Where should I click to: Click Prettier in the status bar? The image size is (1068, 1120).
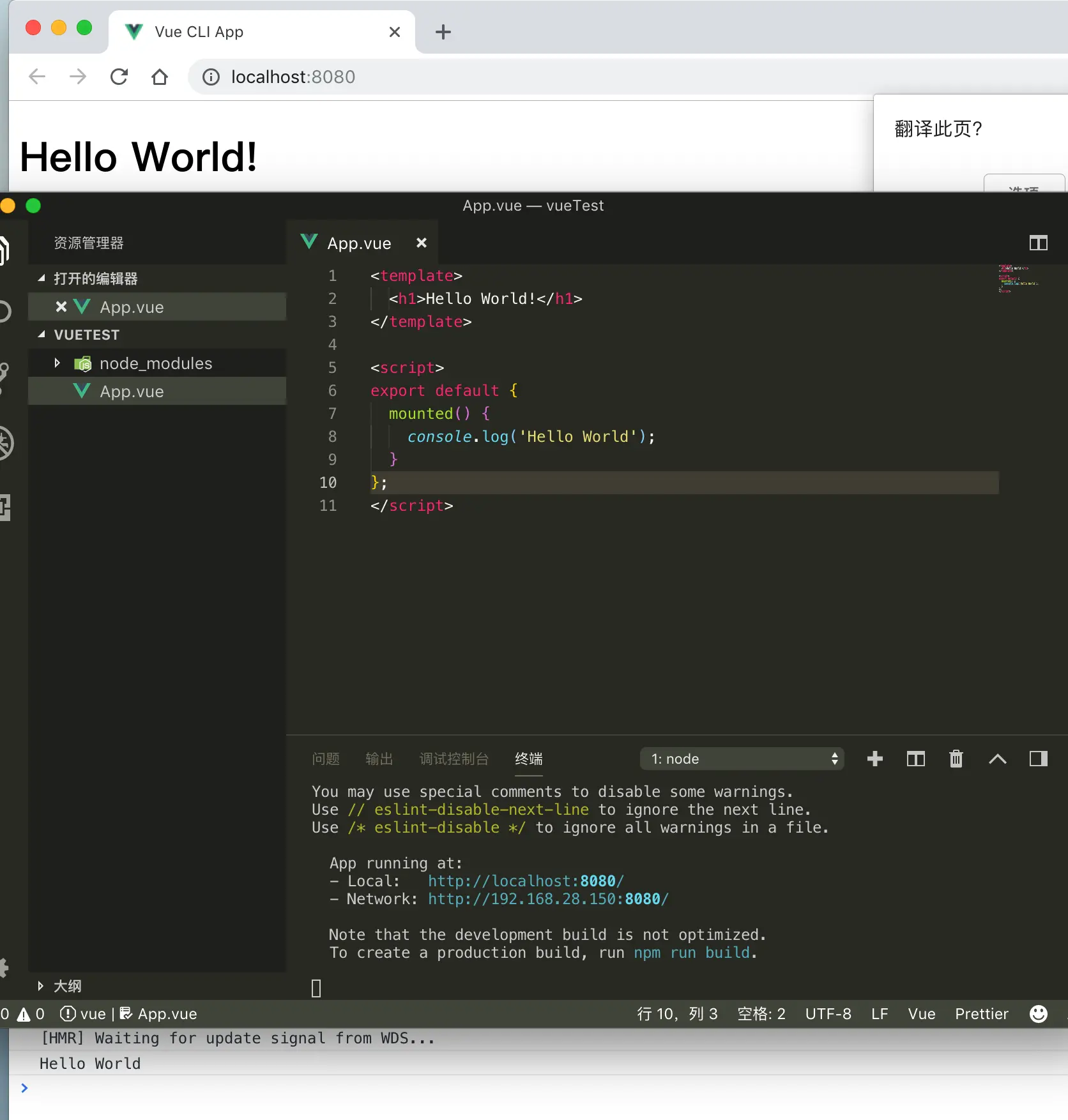(x=982, y=1014)
